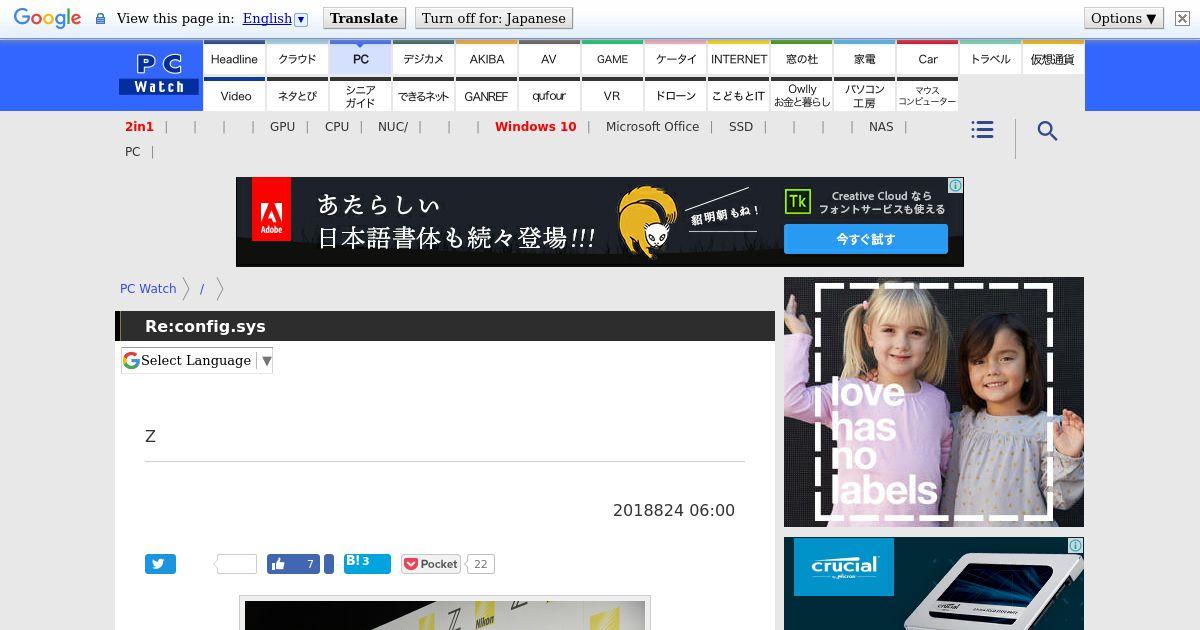Open the search magnifier icon
1200x630 pixels.
tap(1047, 131)
